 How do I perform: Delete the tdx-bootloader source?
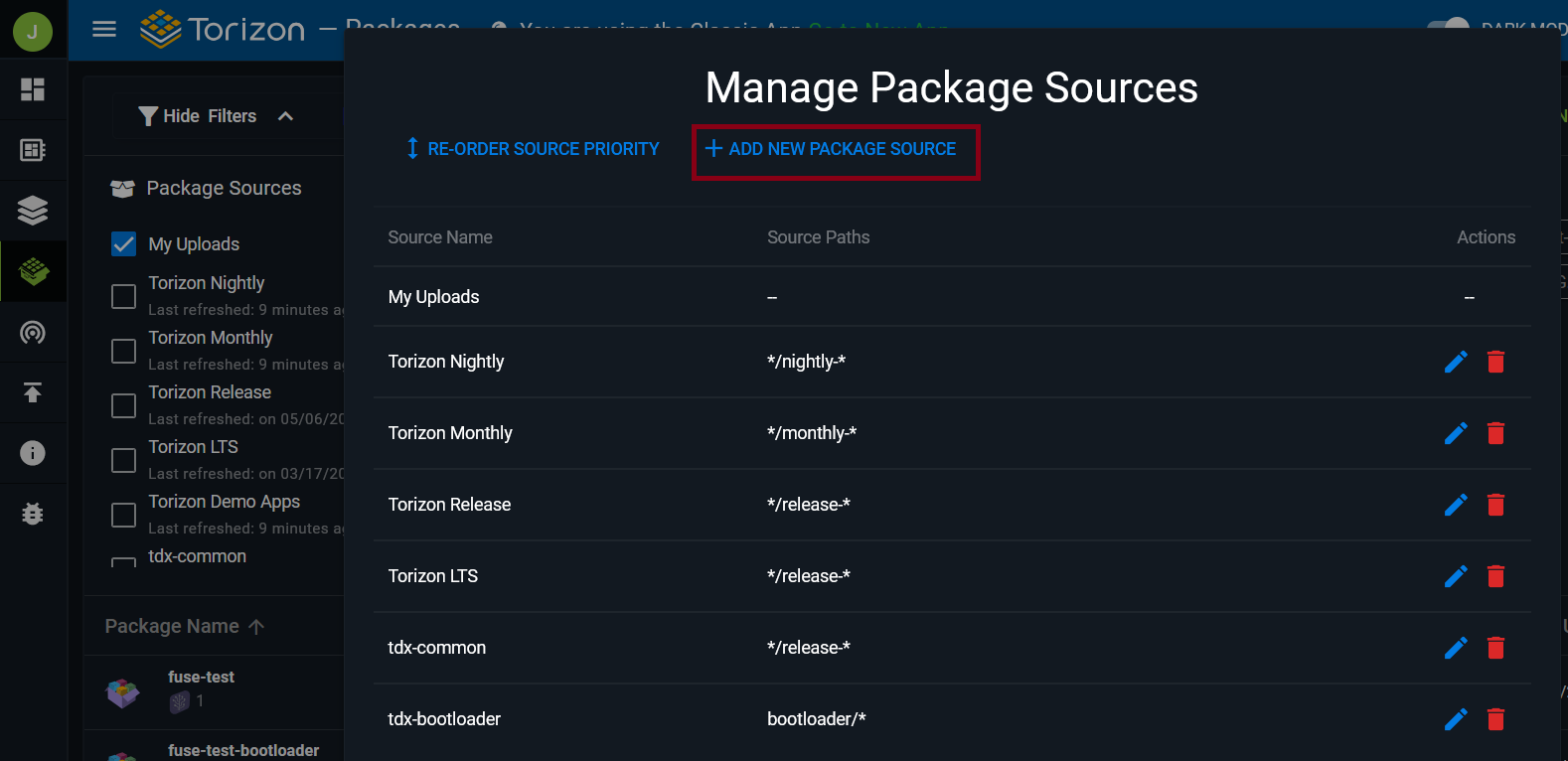coord(1495,719)
